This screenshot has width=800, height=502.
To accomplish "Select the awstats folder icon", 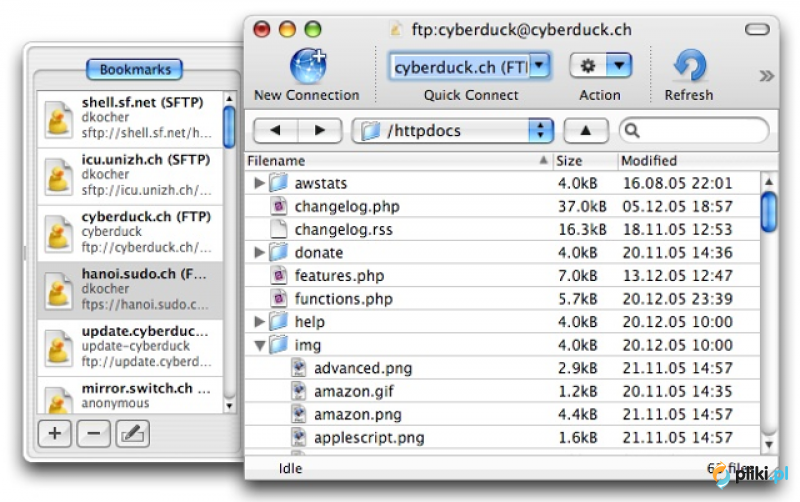I will (279, 182).
